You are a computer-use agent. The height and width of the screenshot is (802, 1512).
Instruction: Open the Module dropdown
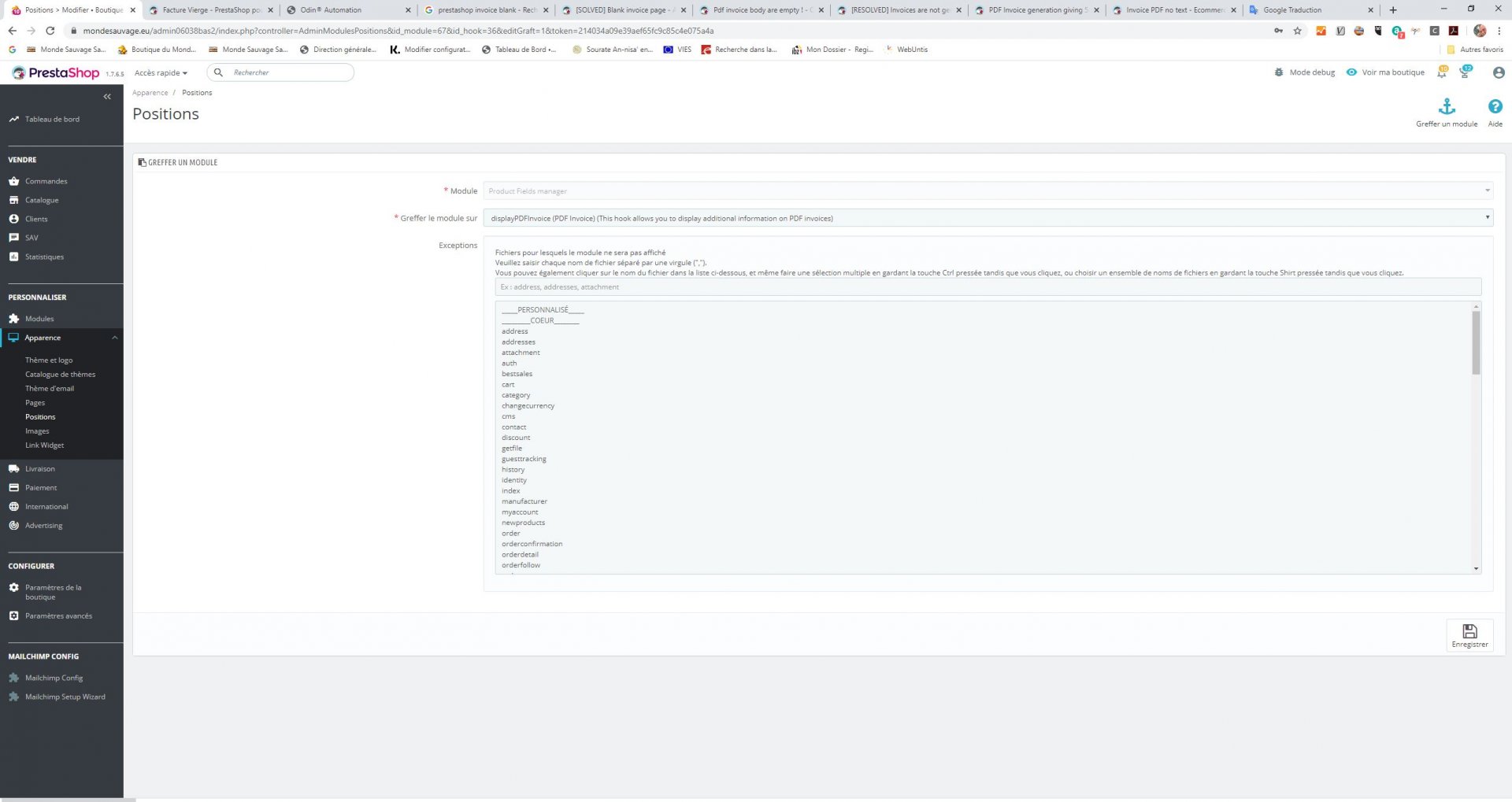(x=988, y=191)
